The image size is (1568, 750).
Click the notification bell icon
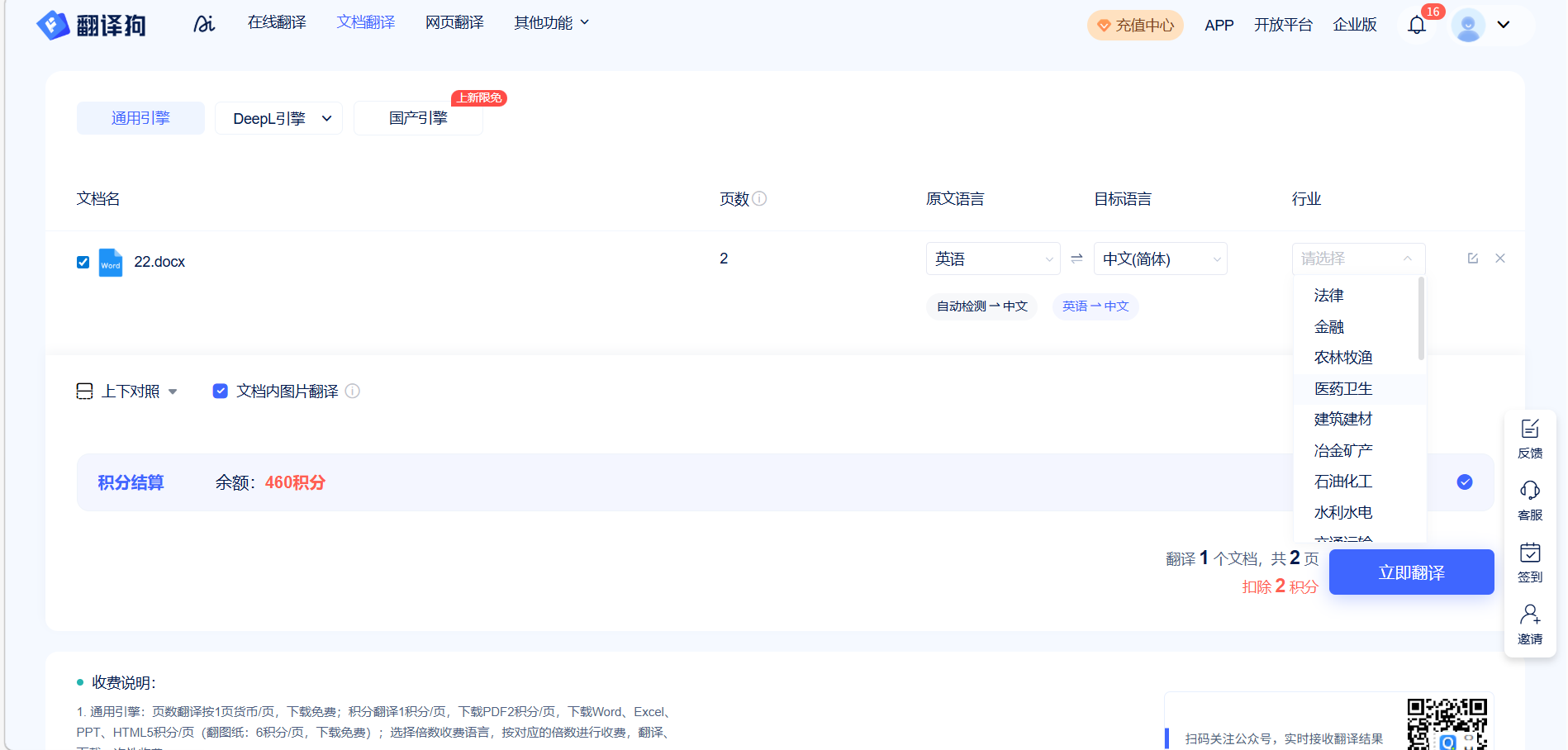pyautogui.click(x=1416, y=26)
